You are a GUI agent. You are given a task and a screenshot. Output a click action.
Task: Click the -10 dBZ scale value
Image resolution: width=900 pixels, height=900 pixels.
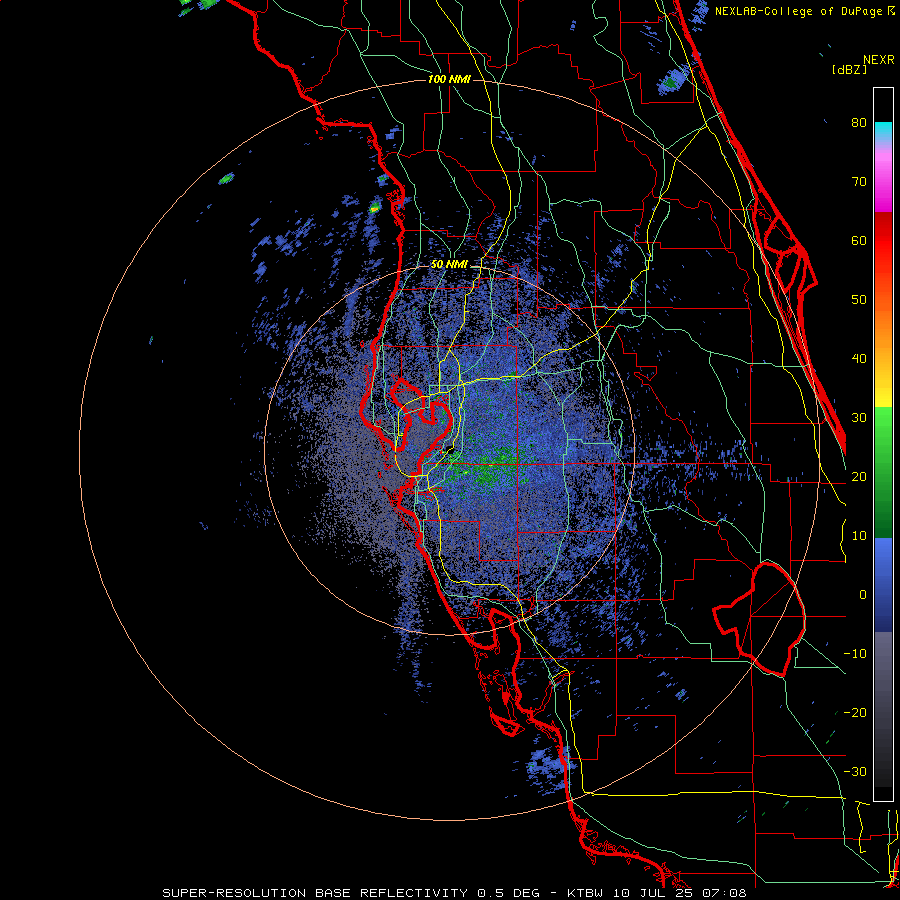855,654
